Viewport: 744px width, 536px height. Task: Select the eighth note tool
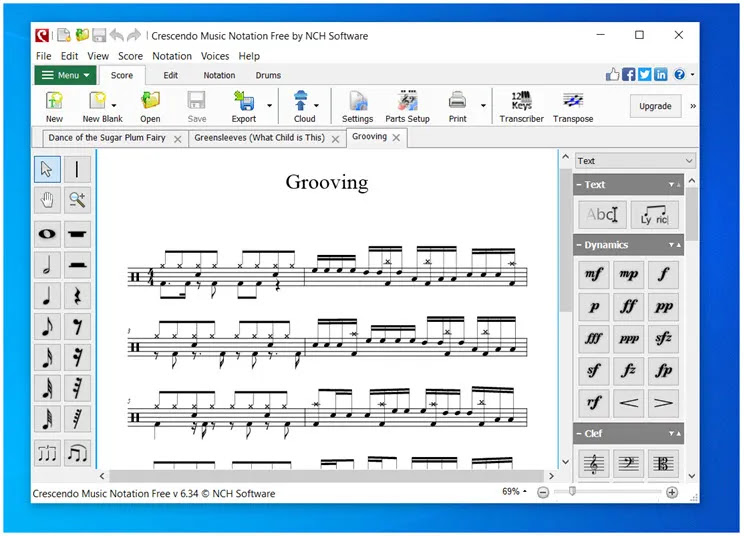(47, 327)
